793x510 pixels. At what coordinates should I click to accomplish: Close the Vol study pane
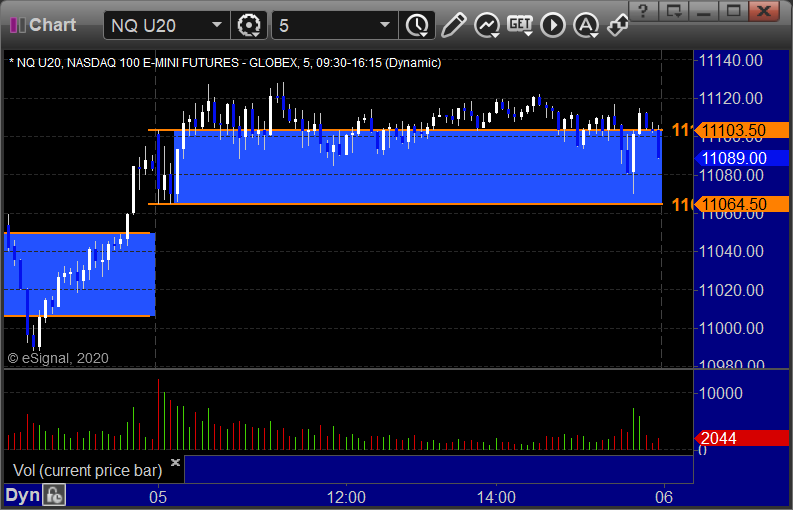tap(175, 462)
